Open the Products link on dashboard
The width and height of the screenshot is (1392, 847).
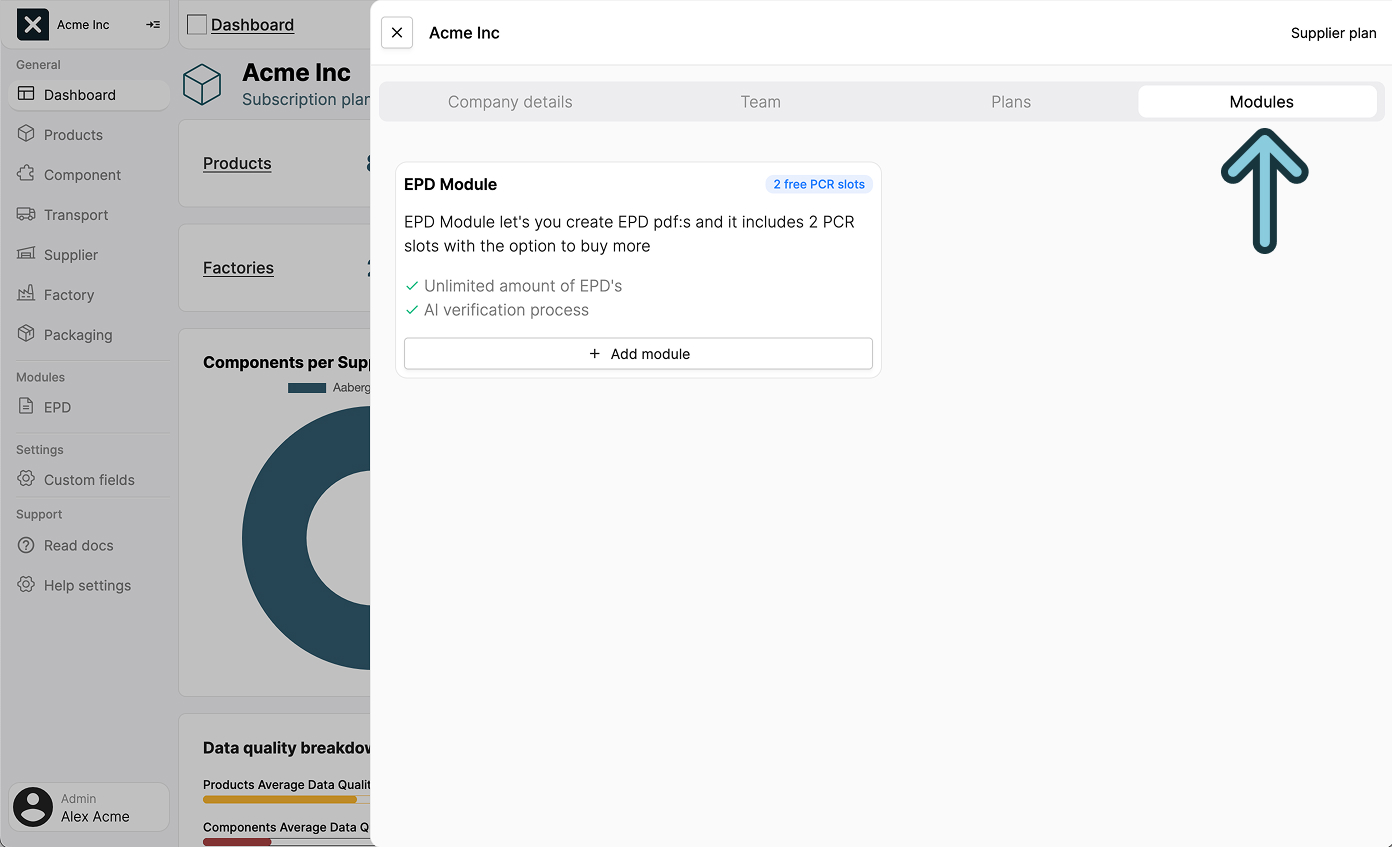coord(237,163)
